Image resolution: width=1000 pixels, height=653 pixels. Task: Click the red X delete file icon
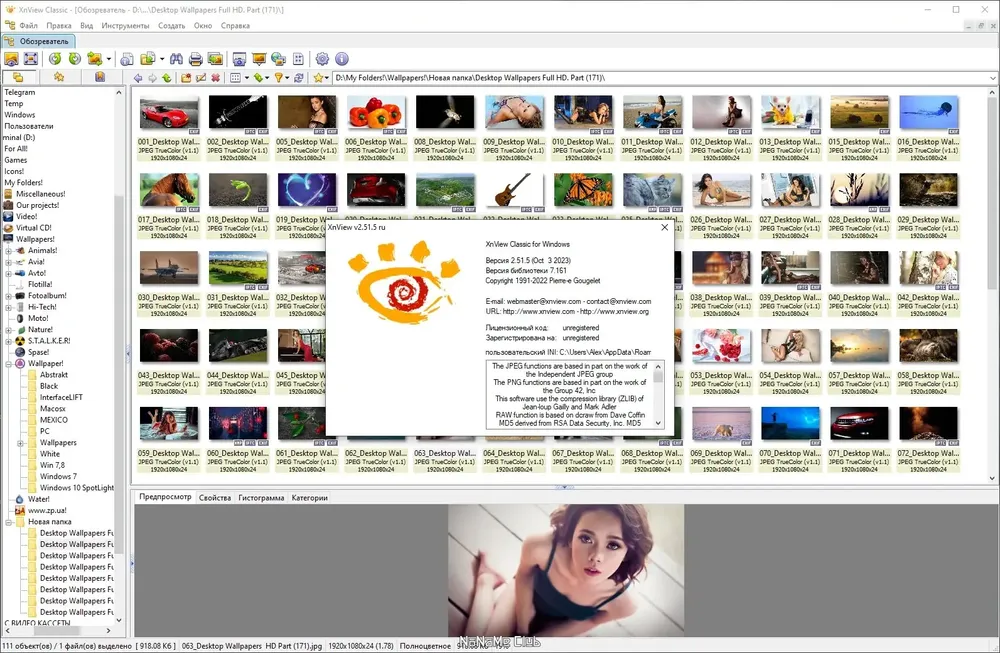(x=216, y=78)
